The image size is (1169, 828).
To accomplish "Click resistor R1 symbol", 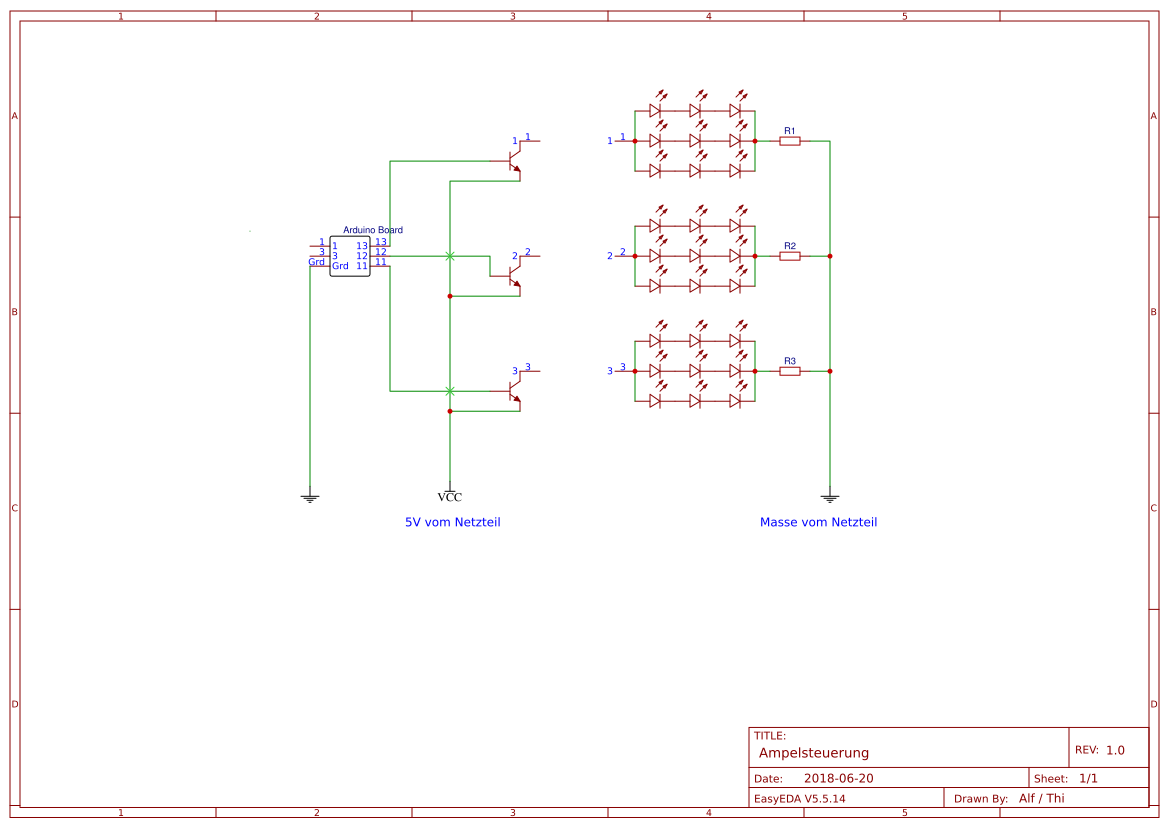I will [790, 141].
